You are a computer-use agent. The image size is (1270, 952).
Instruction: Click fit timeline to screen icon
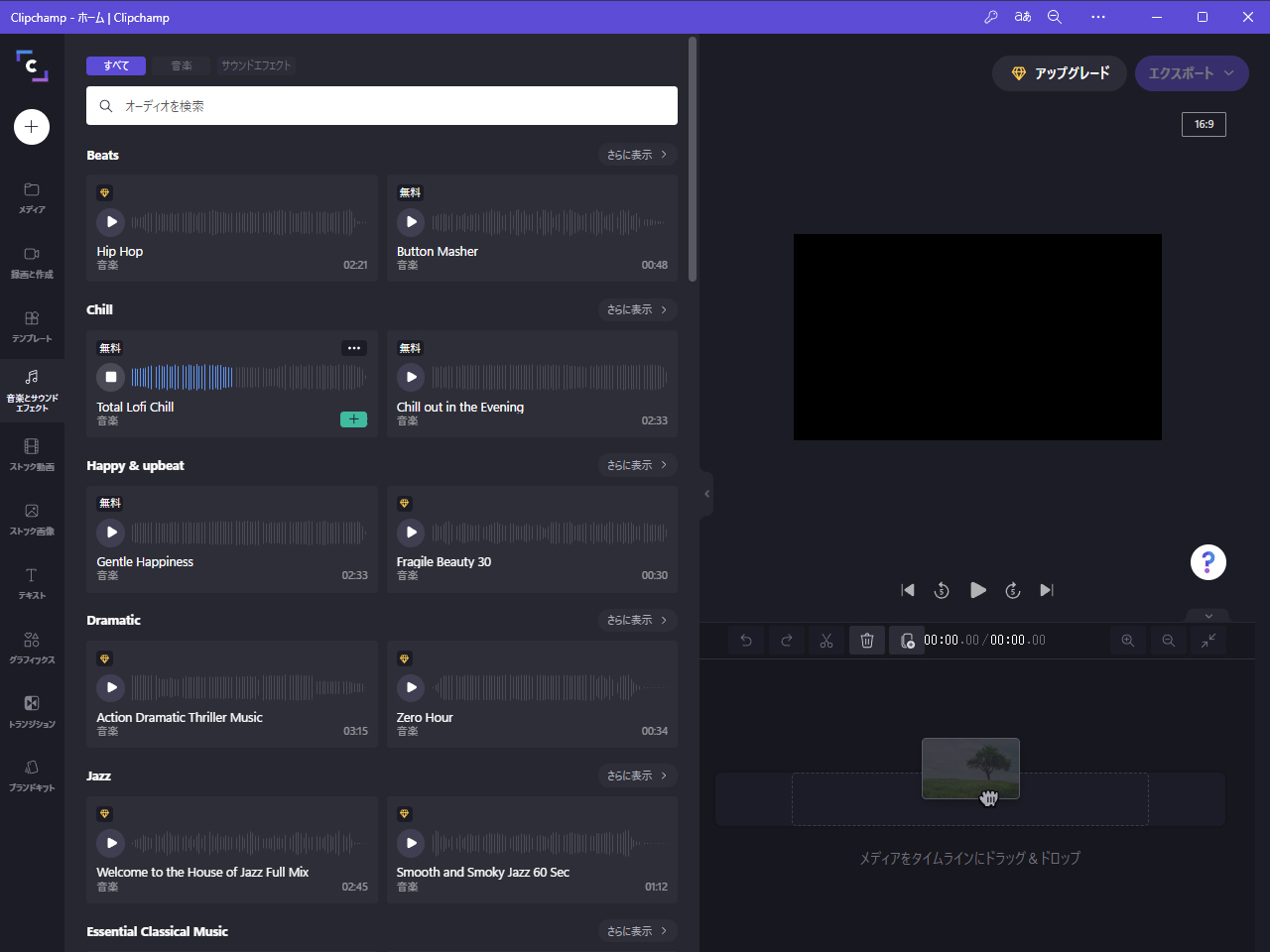click(x=1208, y=641)
